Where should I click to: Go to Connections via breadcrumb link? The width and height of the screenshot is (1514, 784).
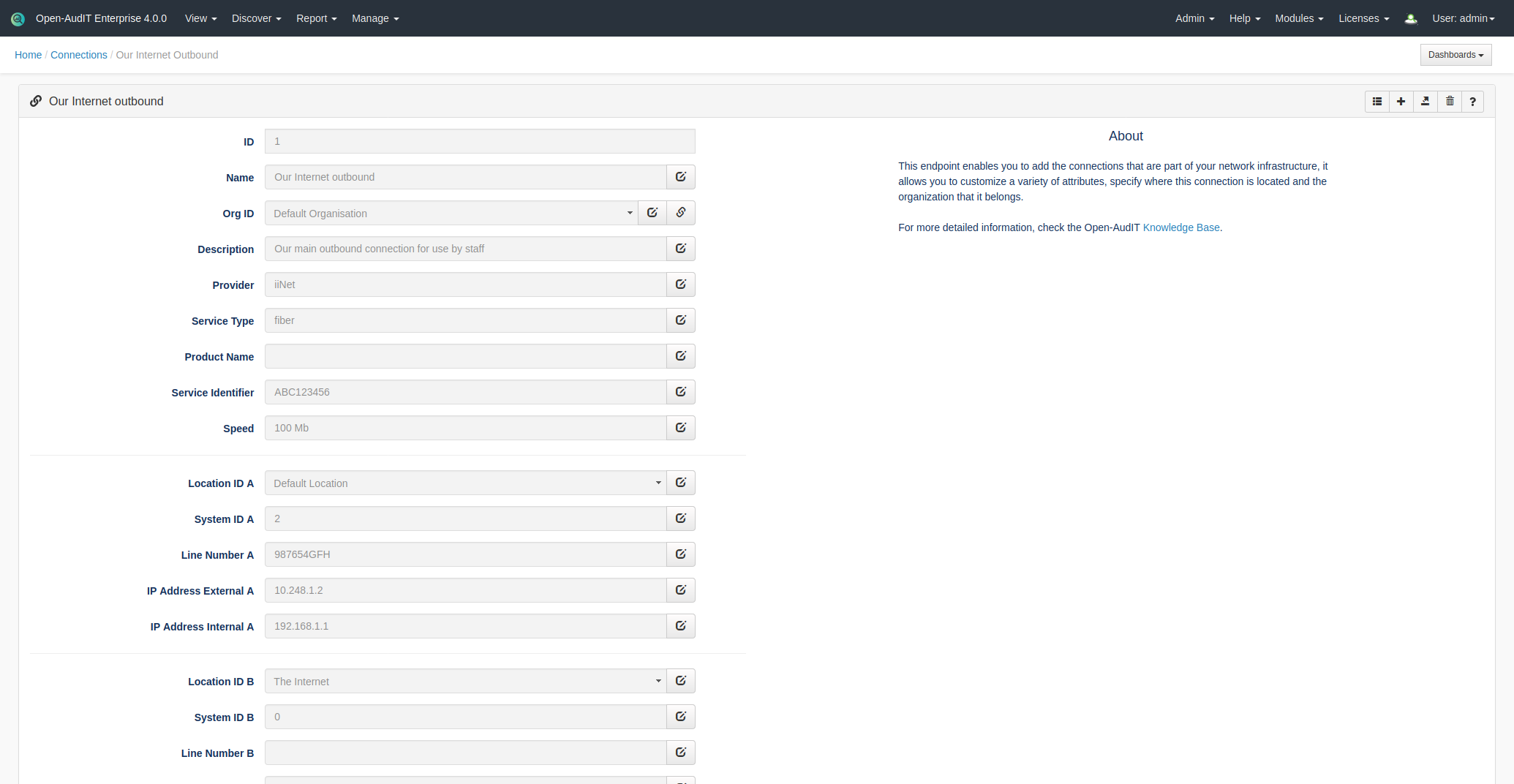click(79, 55)
